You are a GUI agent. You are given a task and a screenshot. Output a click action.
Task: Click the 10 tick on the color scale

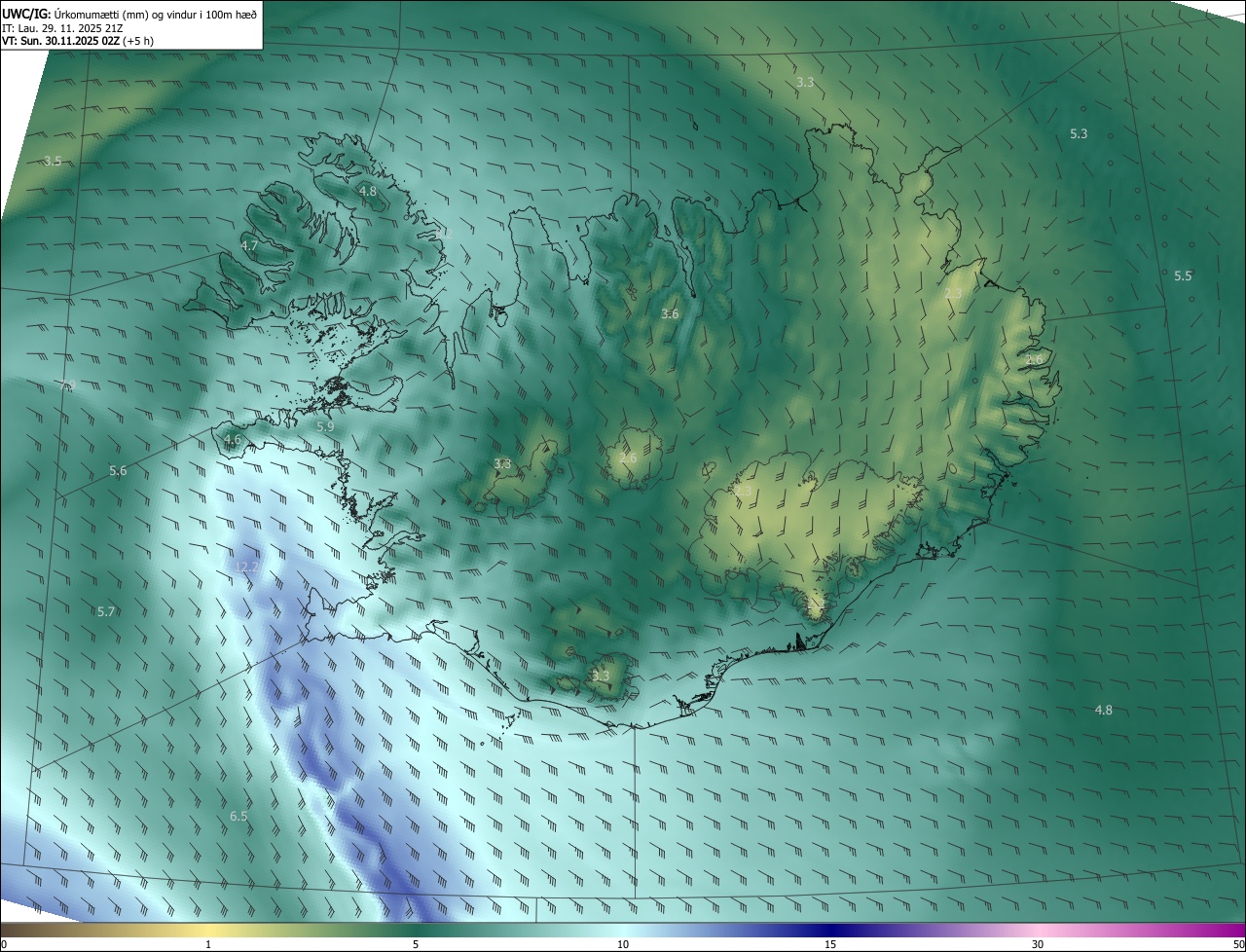pos(623,944)
